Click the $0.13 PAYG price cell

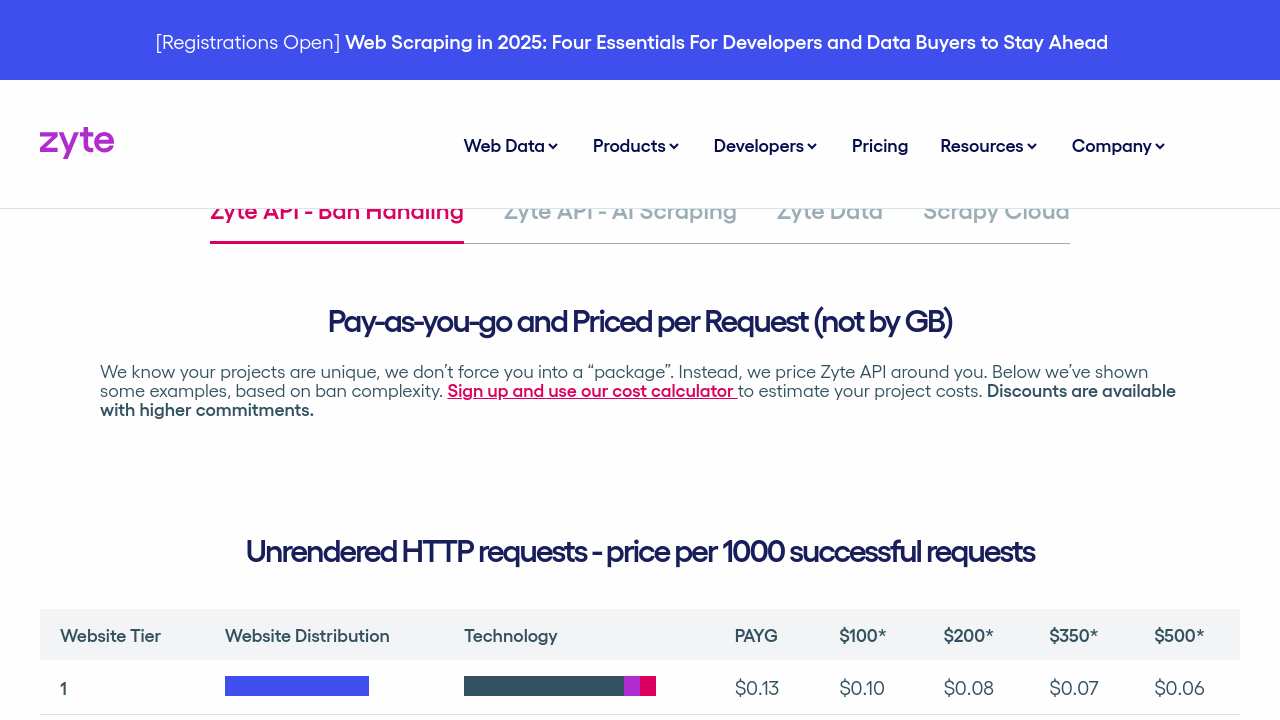point(757,688)
